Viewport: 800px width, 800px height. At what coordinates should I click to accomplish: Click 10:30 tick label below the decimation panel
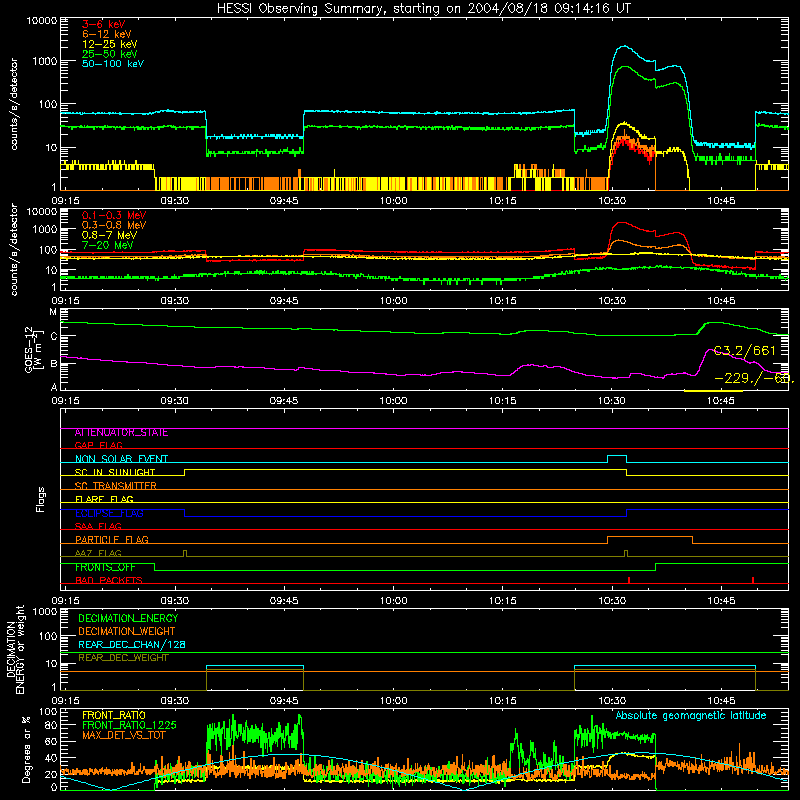point(612,701)
